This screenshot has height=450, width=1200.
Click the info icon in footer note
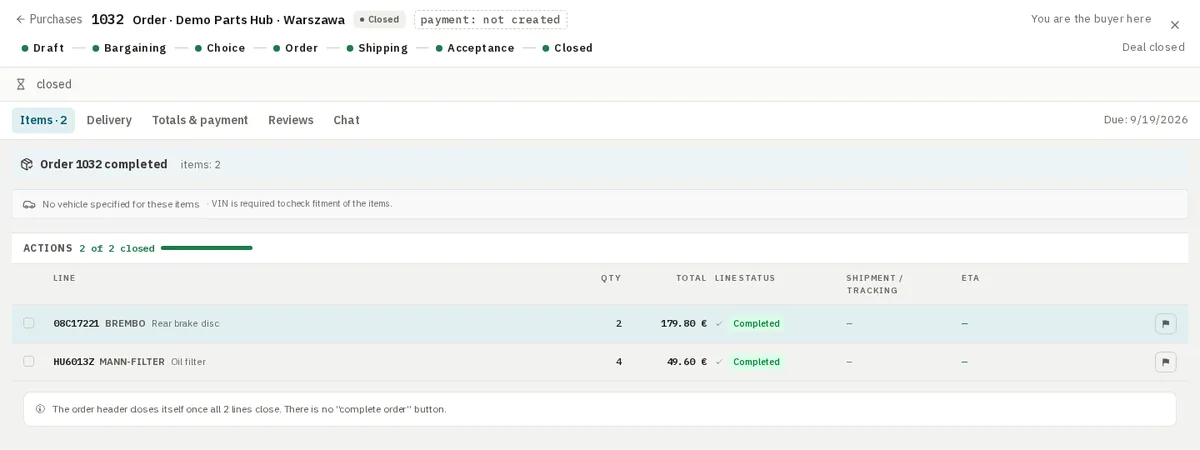coord(40,409)
